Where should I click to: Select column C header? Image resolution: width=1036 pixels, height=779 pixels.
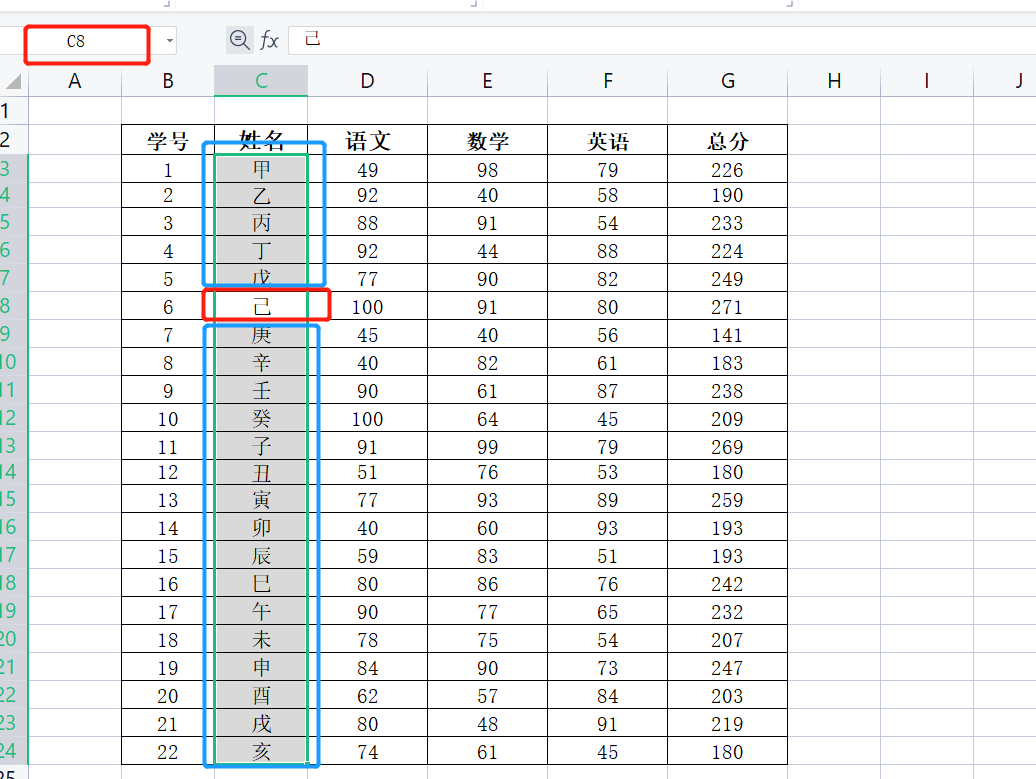261,81
